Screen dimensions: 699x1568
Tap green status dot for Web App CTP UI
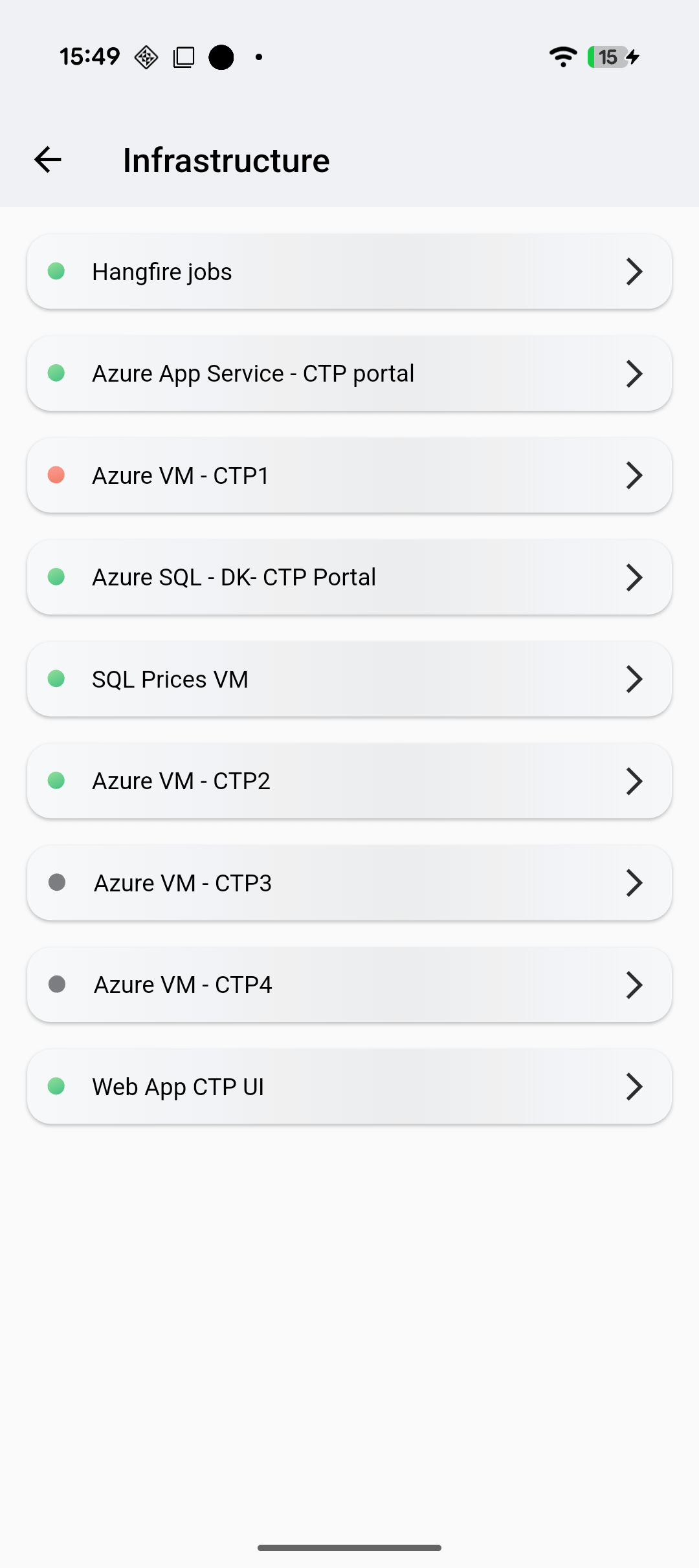click(x=56, y=1086)
